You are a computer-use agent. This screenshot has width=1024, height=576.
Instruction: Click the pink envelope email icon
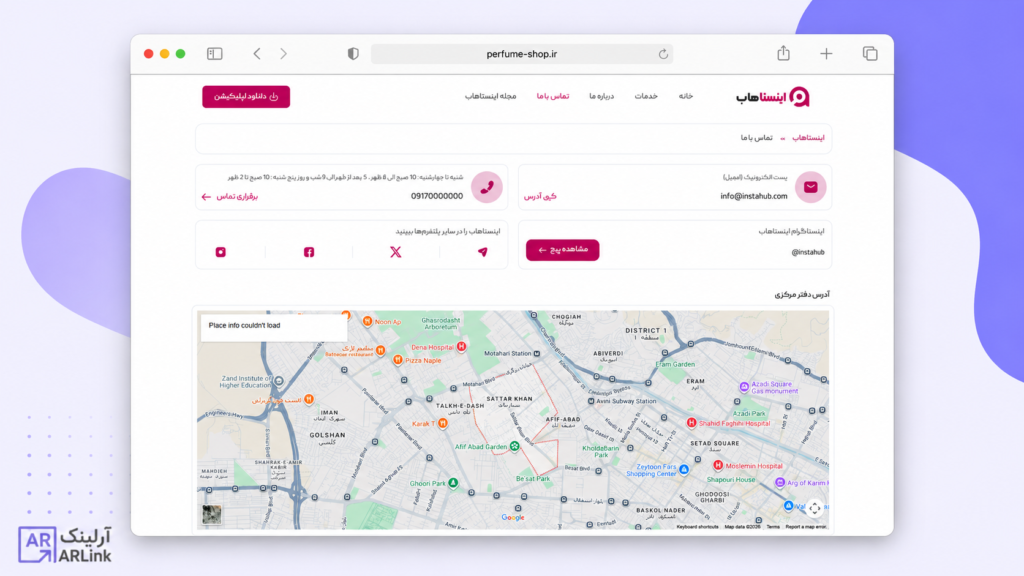tap(810, 187)
